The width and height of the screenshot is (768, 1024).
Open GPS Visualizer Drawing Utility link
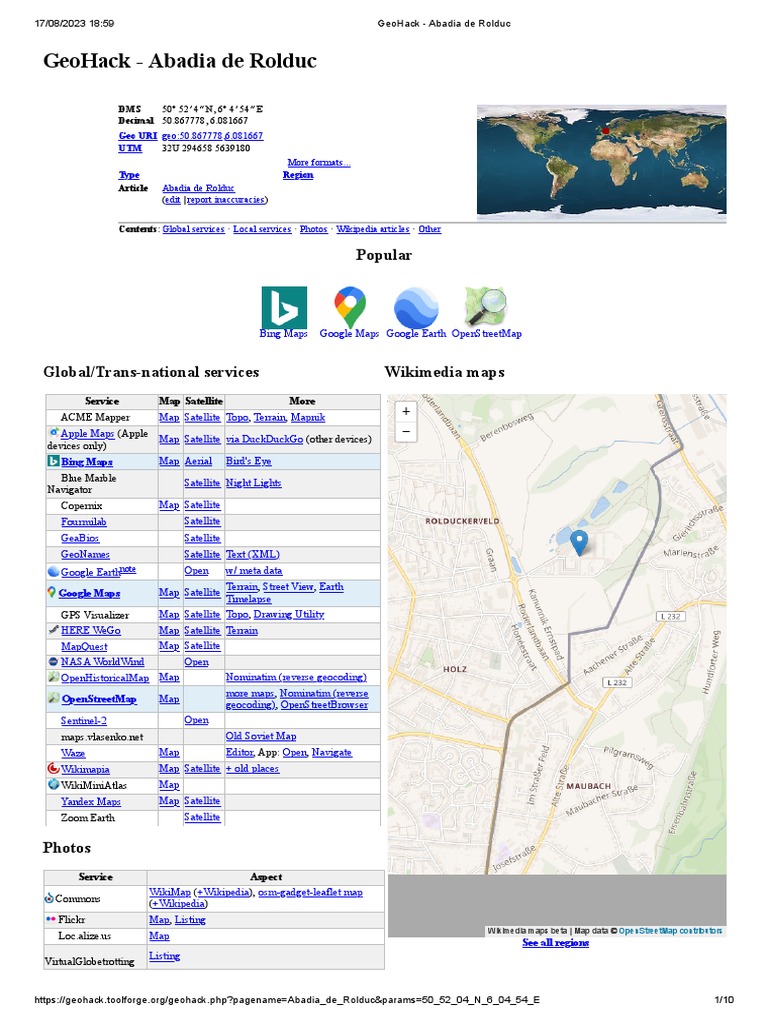(289, 615)
